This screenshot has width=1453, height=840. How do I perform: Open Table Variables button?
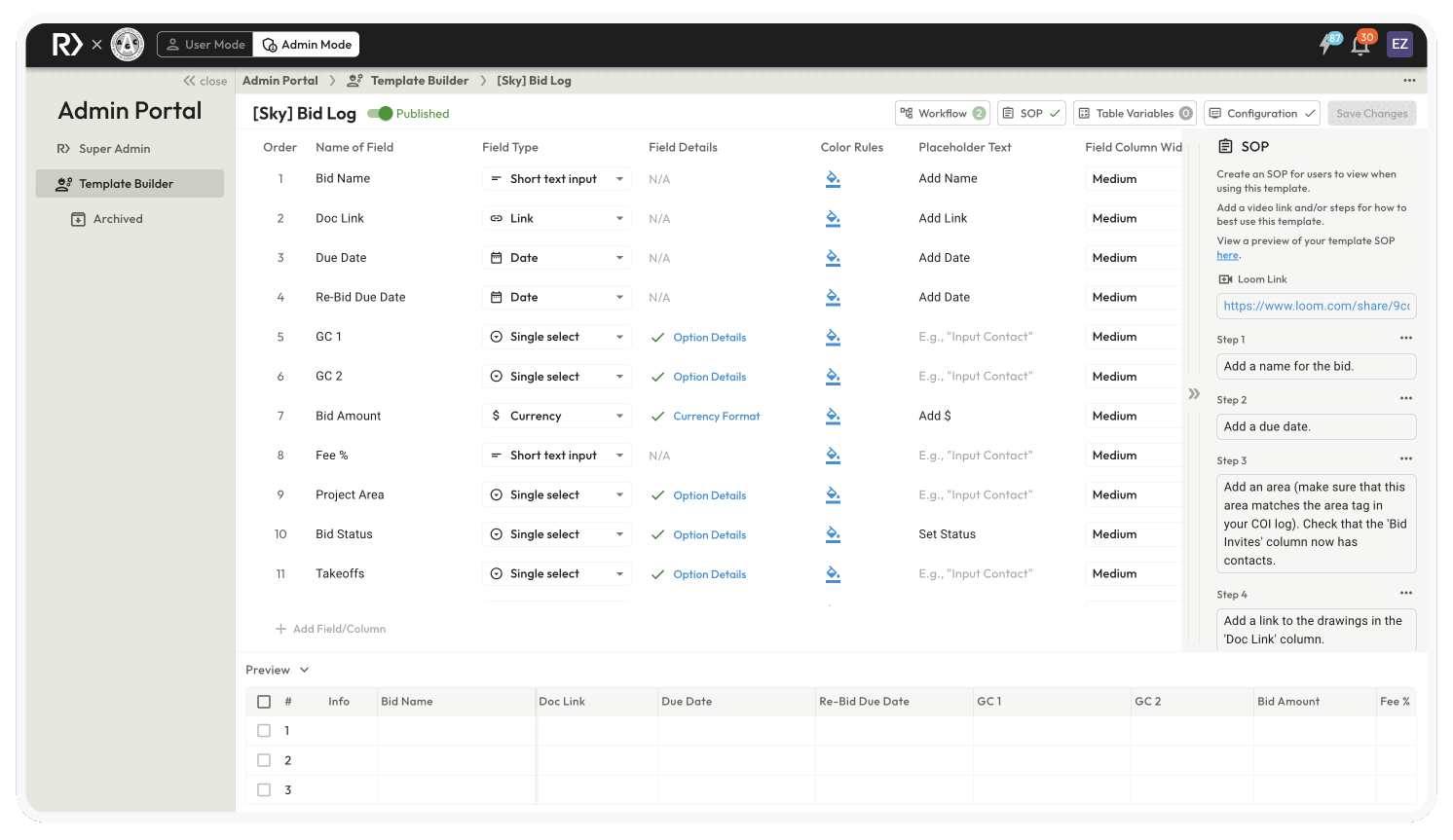point(1135,114)
